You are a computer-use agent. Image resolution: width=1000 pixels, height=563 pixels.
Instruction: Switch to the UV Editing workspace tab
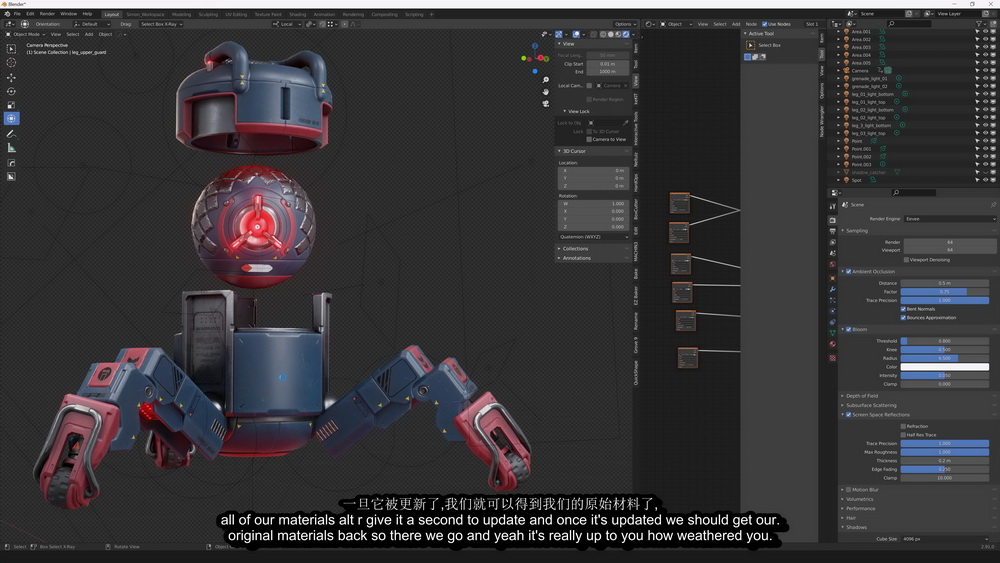[x=235, y=14]
